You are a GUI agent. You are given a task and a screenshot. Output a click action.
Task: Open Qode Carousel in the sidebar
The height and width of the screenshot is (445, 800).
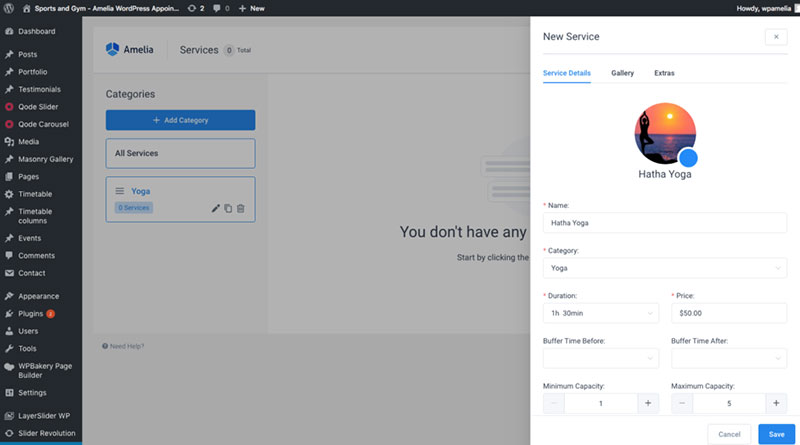click(41, 124)
